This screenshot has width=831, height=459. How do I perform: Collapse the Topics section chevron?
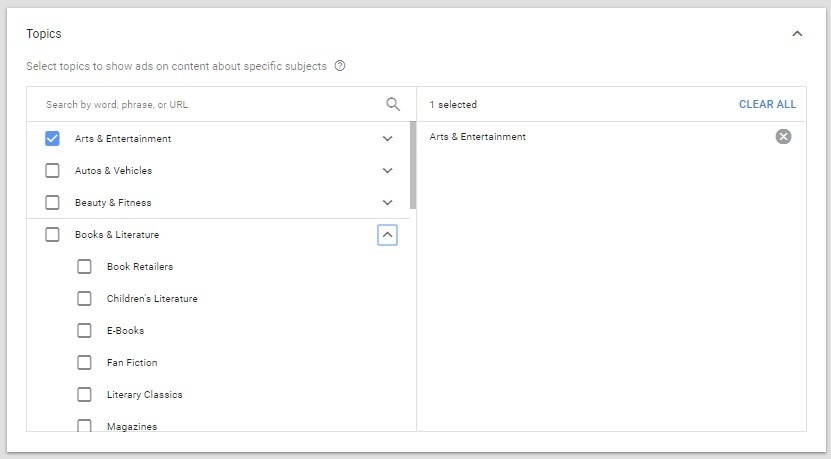[797, 34]
